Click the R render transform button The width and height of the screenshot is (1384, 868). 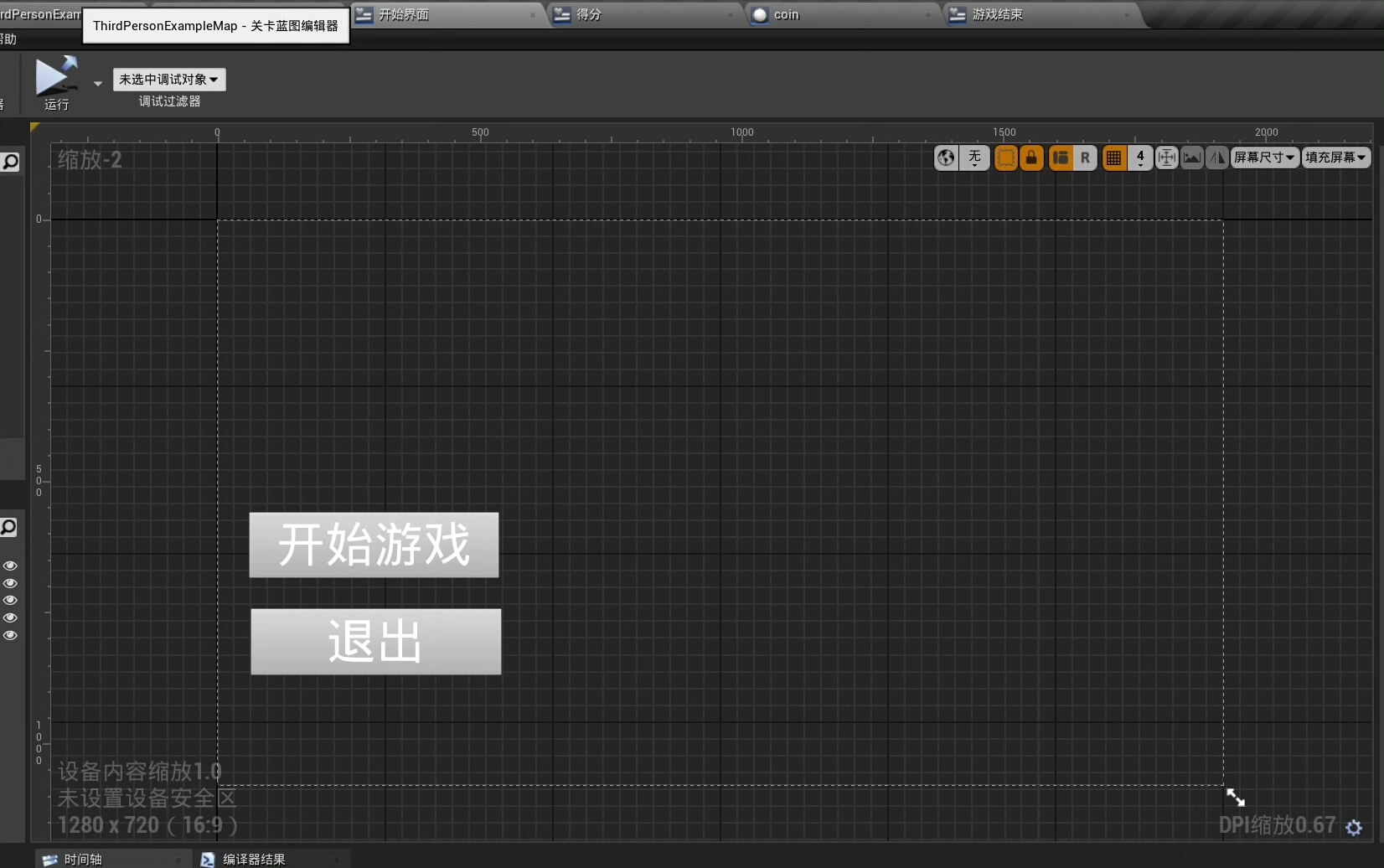click(1085, 158)
